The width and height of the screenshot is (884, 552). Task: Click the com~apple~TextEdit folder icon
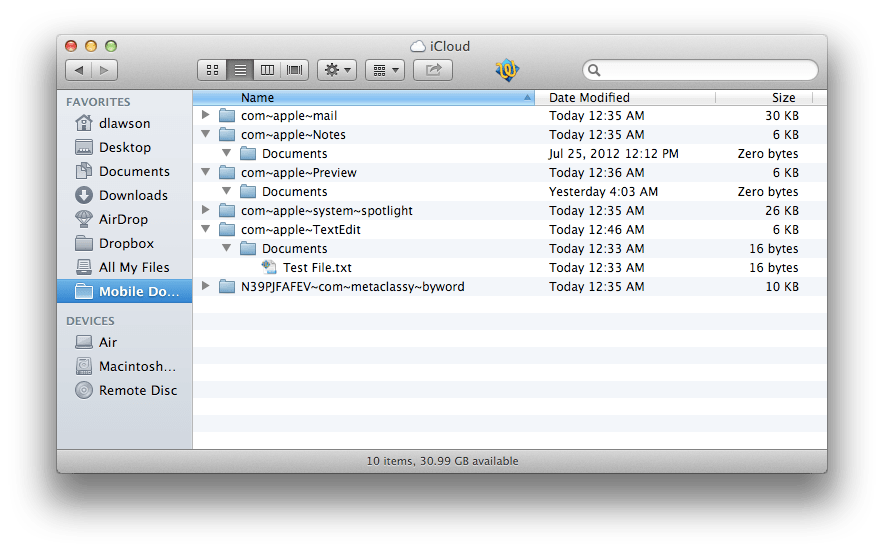click(x=227, y=229)
